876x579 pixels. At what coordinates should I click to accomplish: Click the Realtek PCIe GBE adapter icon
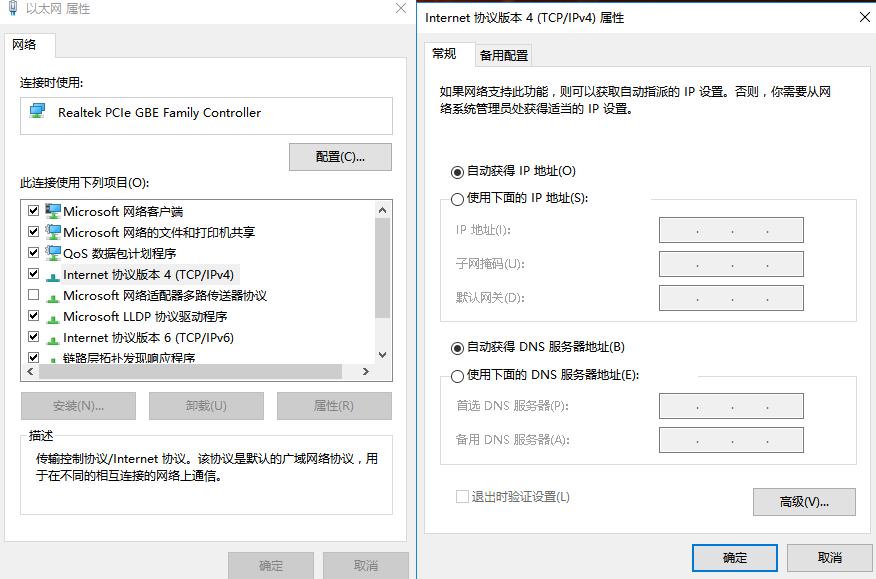pyautogui.click(x=38, y=112)
